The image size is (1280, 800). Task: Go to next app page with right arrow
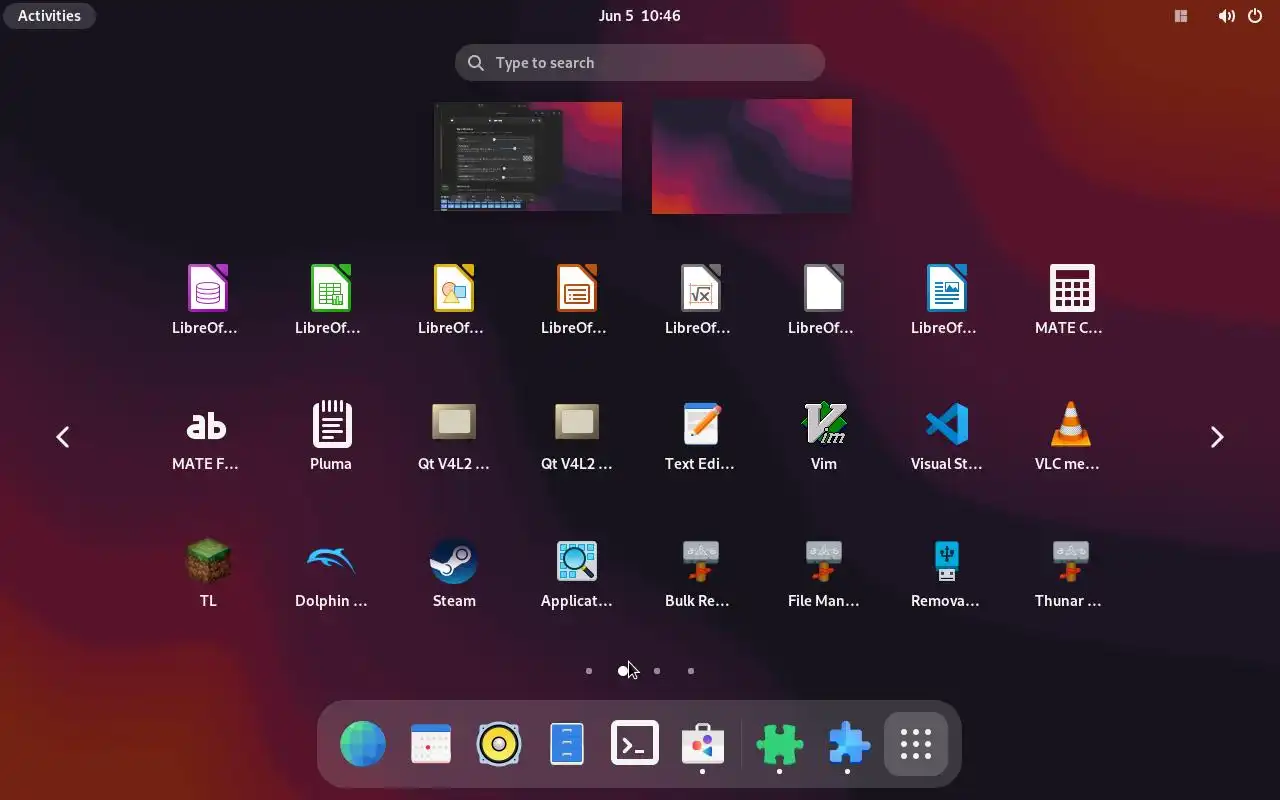(x=1217, y=437)
